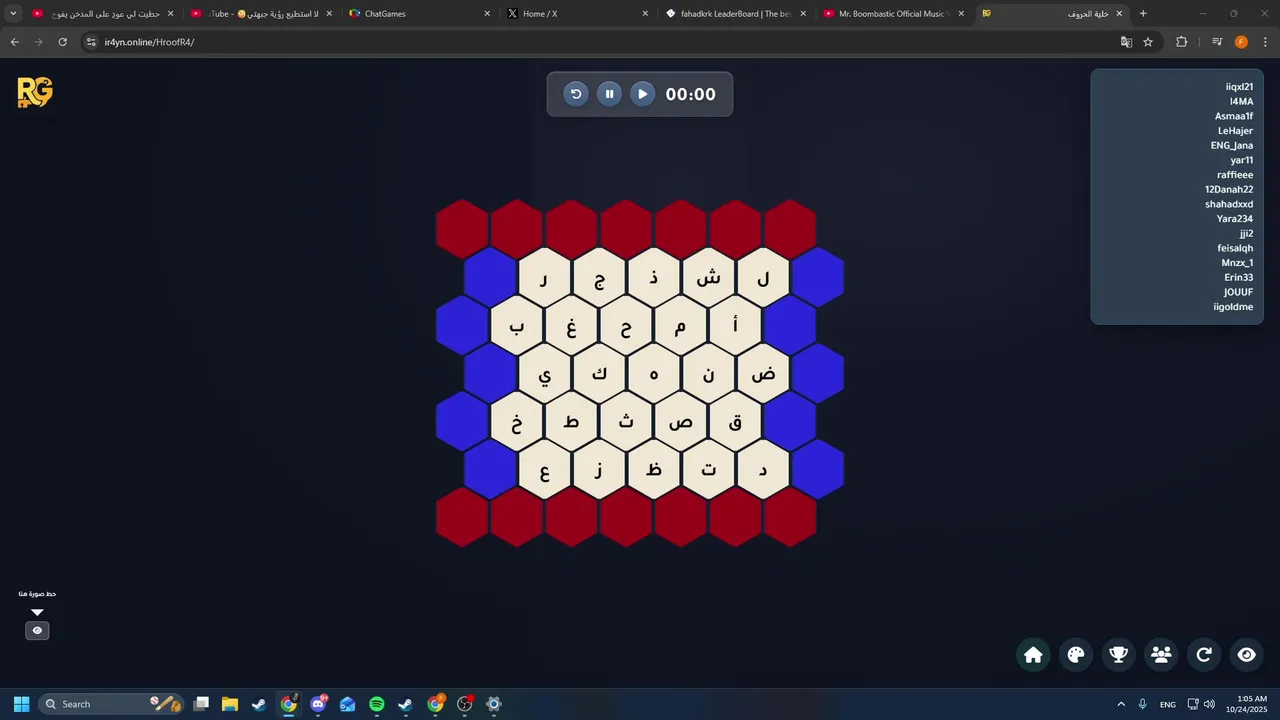The height and width of the screenshot is (720, 1280).
Task: Open the tab search dropdown arrow
Action: pyautogui.click(x=13, y=14)
